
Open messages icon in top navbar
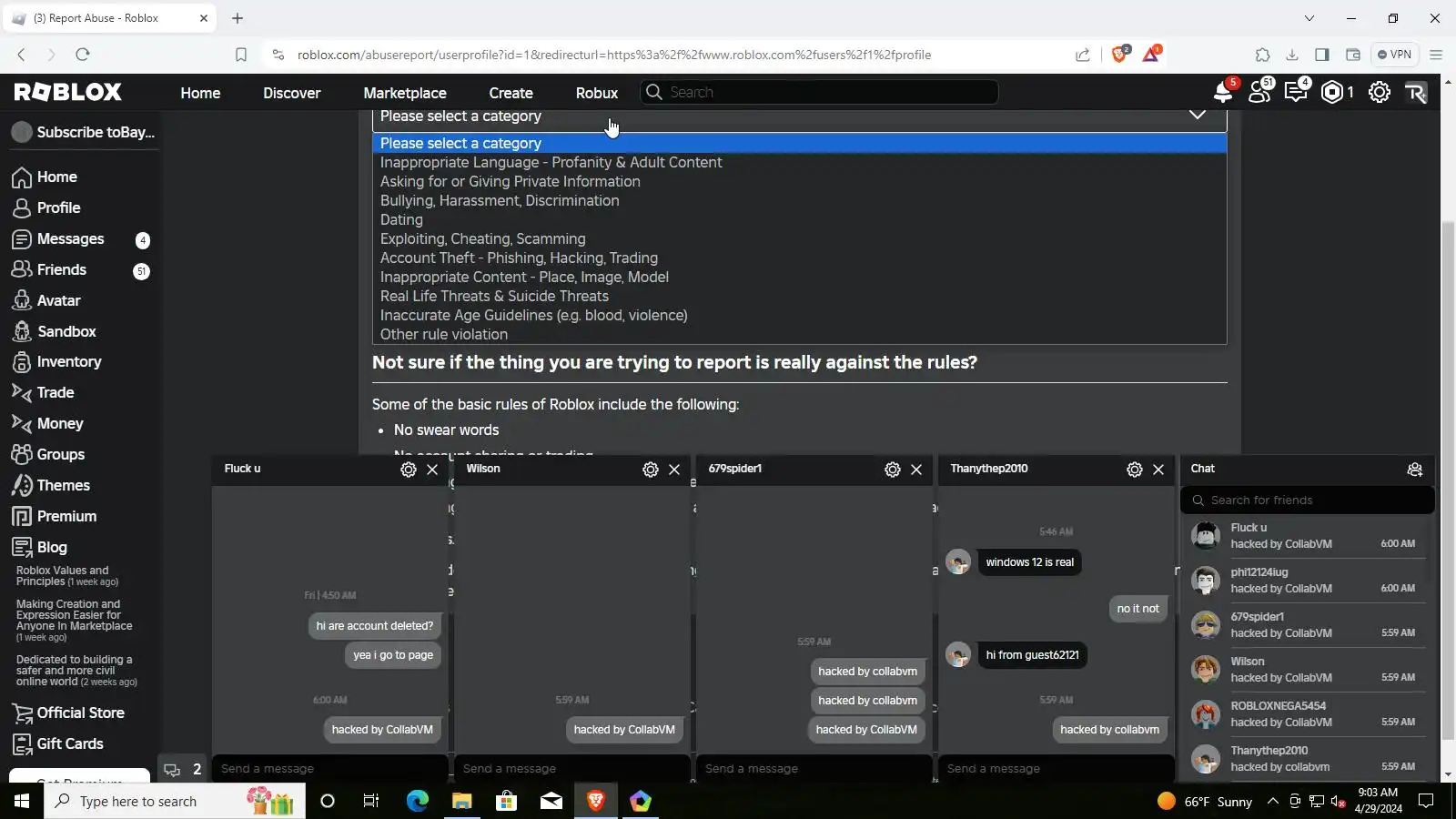[x=1296, y=92]
